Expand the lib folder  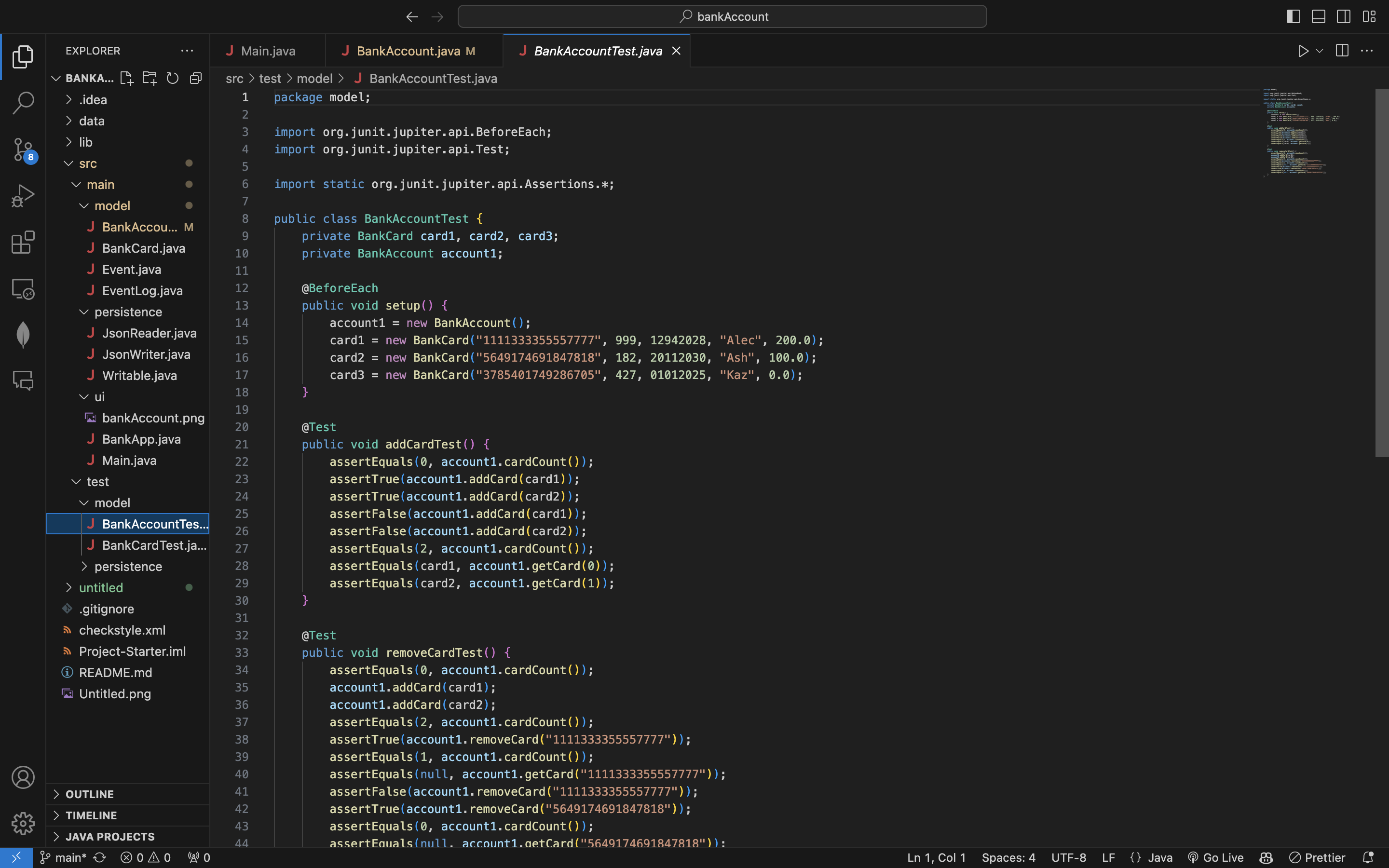[127, 142]
